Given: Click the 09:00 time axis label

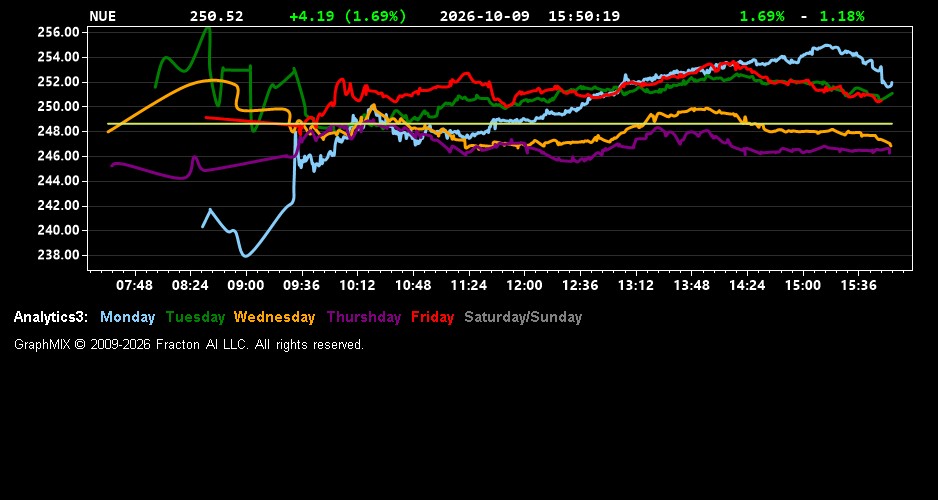Looking at the screenshot, I should [x=246, y=285].
